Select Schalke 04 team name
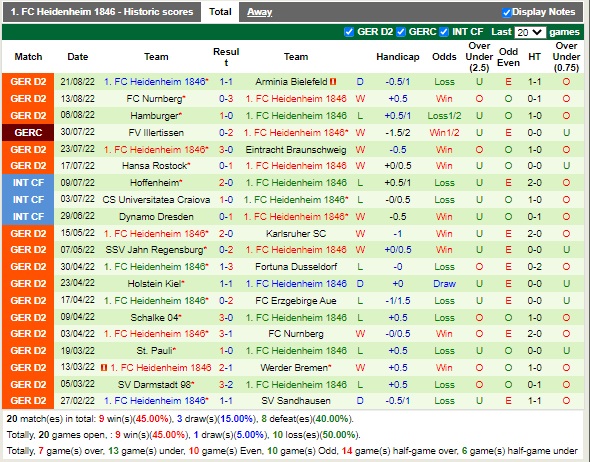Image resolution: width=590 pixels, height=462 pixels. pyautogui.click(x=154, y=318)
